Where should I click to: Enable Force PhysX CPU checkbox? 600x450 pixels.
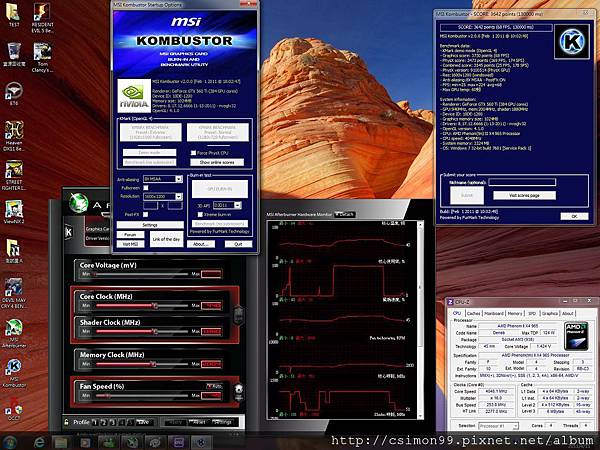[x=194, y=153]
